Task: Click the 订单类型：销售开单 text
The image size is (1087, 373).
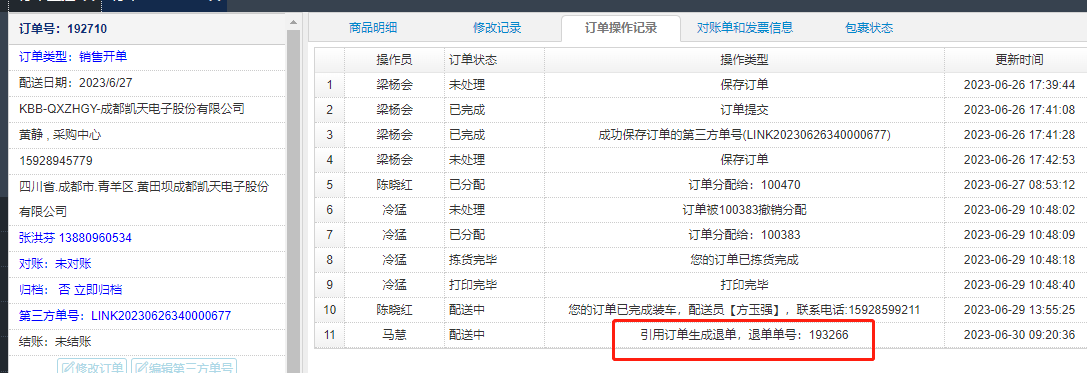Action: [73, 57]
